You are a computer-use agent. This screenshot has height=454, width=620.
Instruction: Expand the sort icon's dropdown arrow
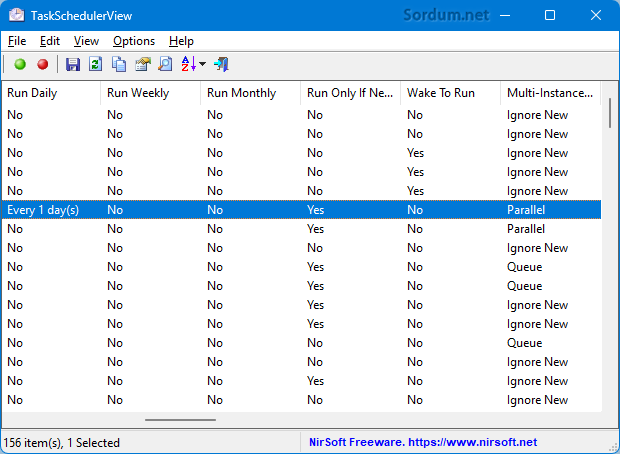point(202,64)
